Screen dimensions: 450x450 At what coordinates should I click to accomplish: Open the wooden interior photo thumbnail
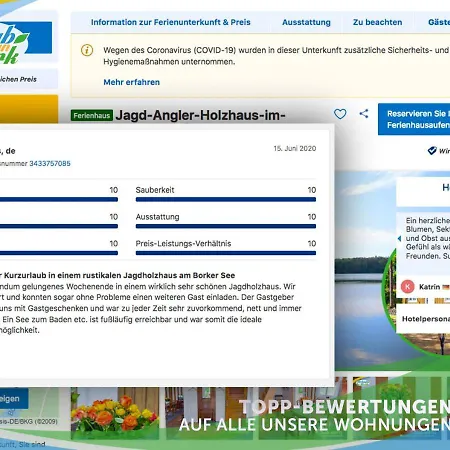(x=209, y=413)
